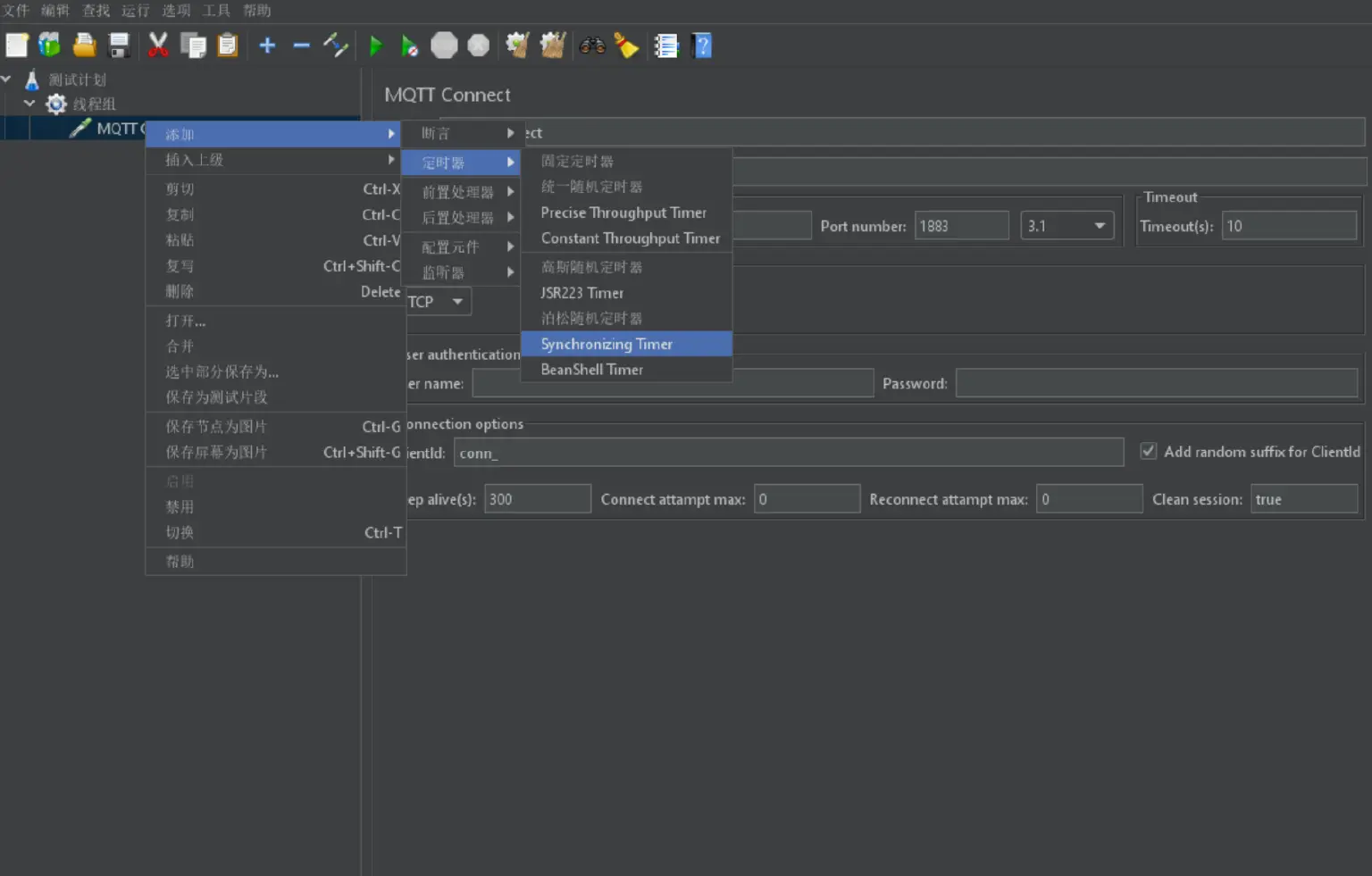Screen dimensions: 1372x876
Task: Click the Start no pauses icon
Action: pyautogui.click(x=409, y=46)
